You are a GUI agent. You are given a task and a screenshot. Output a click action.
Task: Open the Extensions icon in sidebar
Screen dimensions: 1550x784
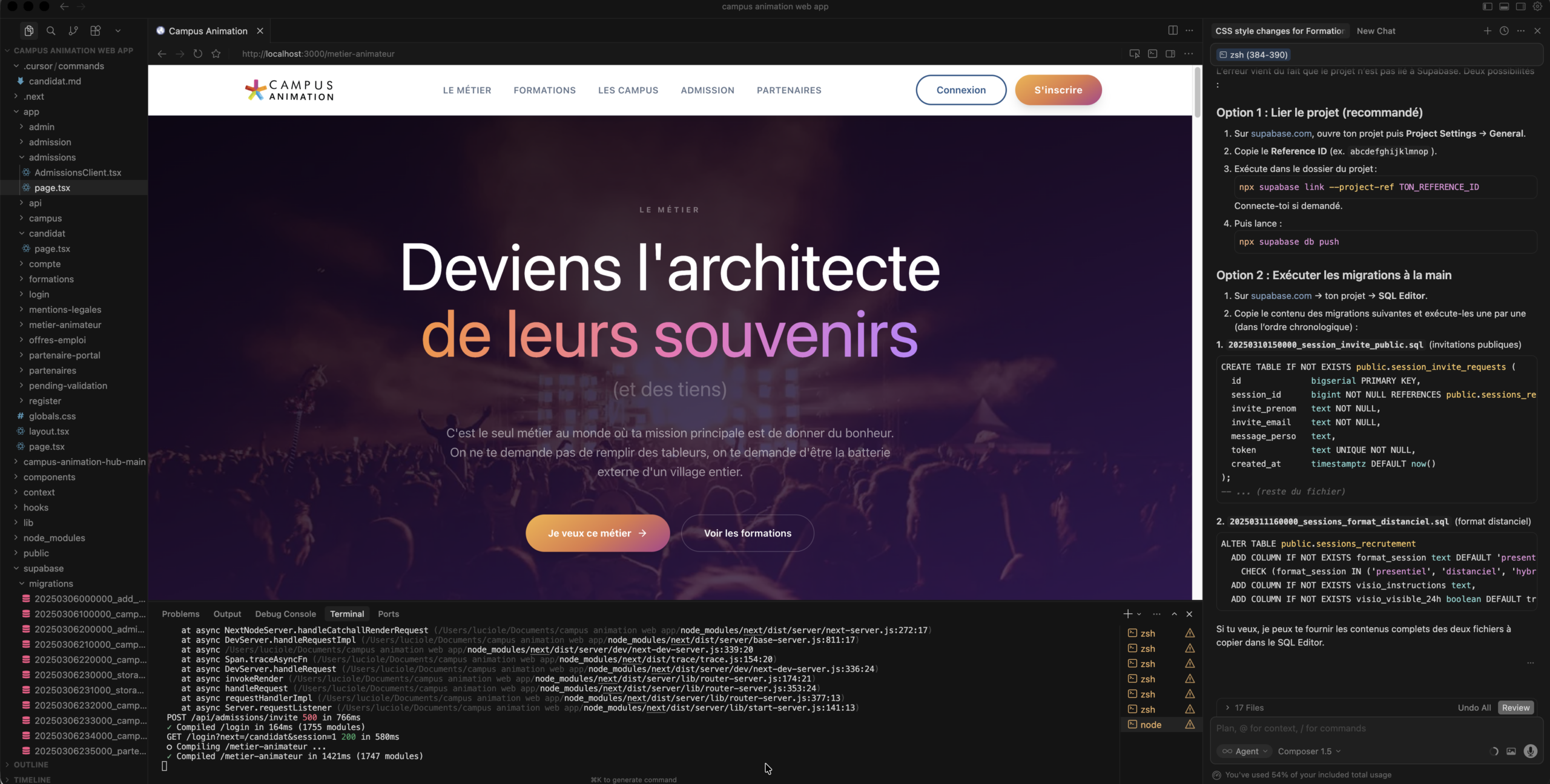(95, 31)
